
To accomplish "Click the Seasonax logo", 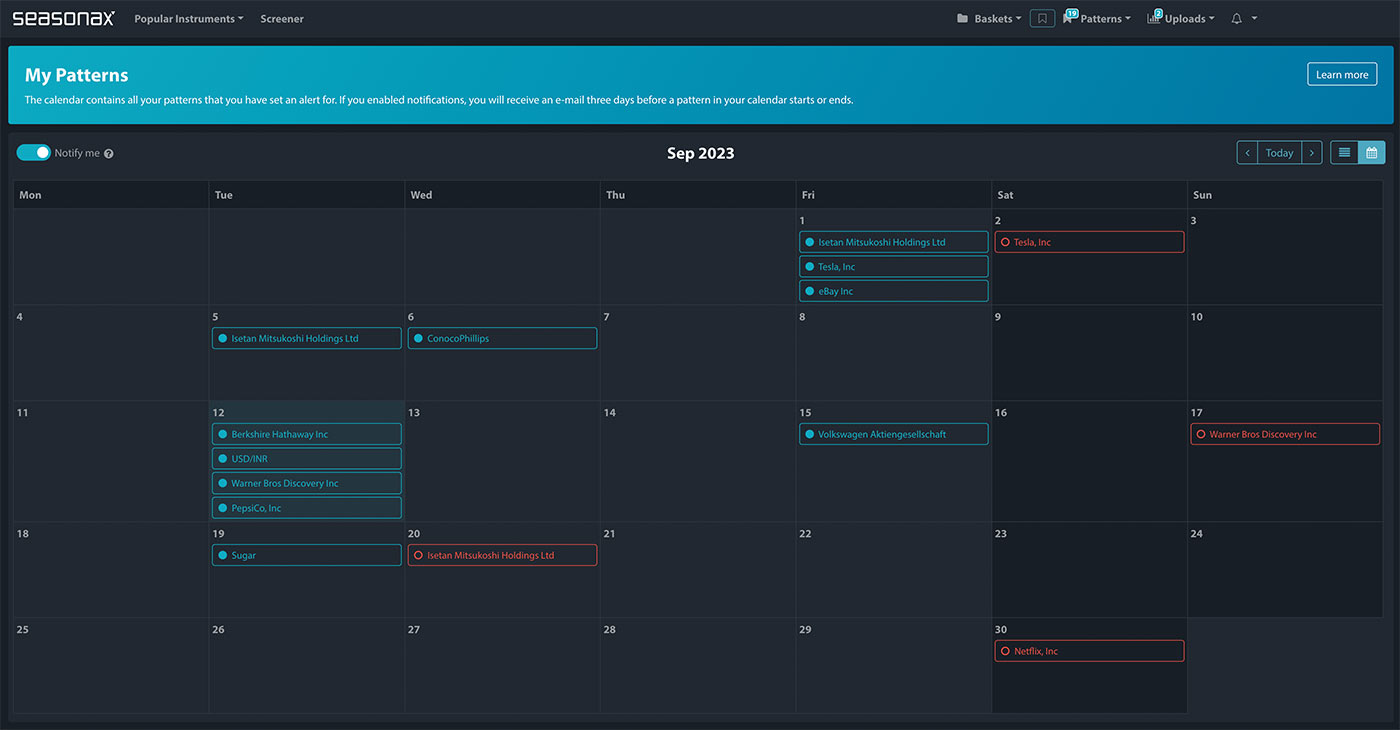I will pyautogui.click(x=63, y=18).
